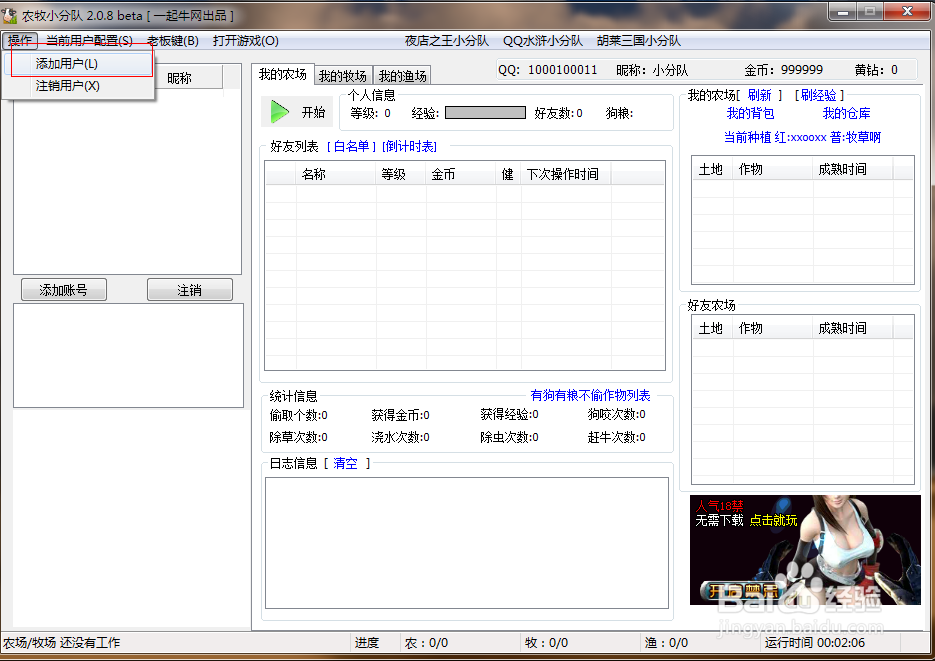Click the 添加账号 button
935x661 pixels.
(x=64, y=290)
